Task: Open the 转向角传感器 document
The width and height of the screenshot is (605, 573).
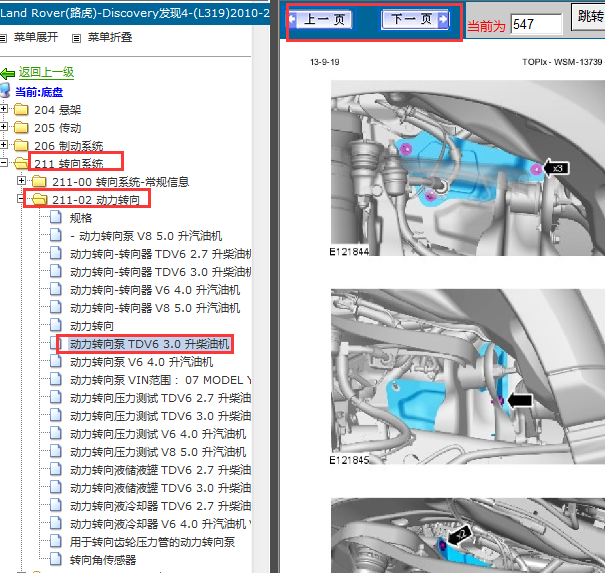Action: tap(103, 560)
